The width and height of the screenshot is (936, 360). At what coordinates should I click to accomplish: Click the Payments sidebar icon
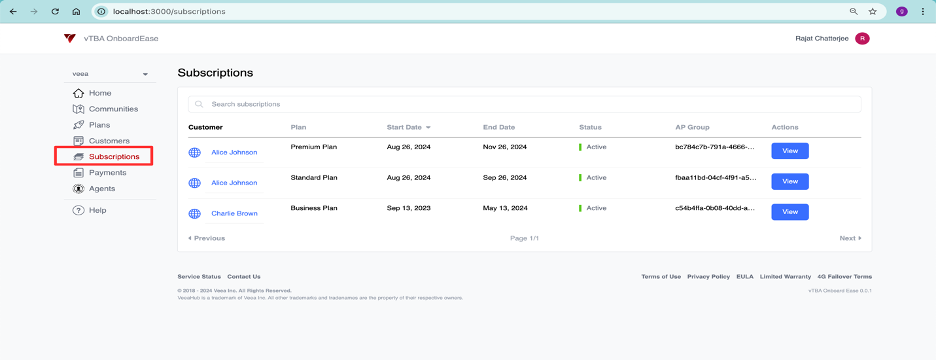pyautogui.click(x=78, y=173)
